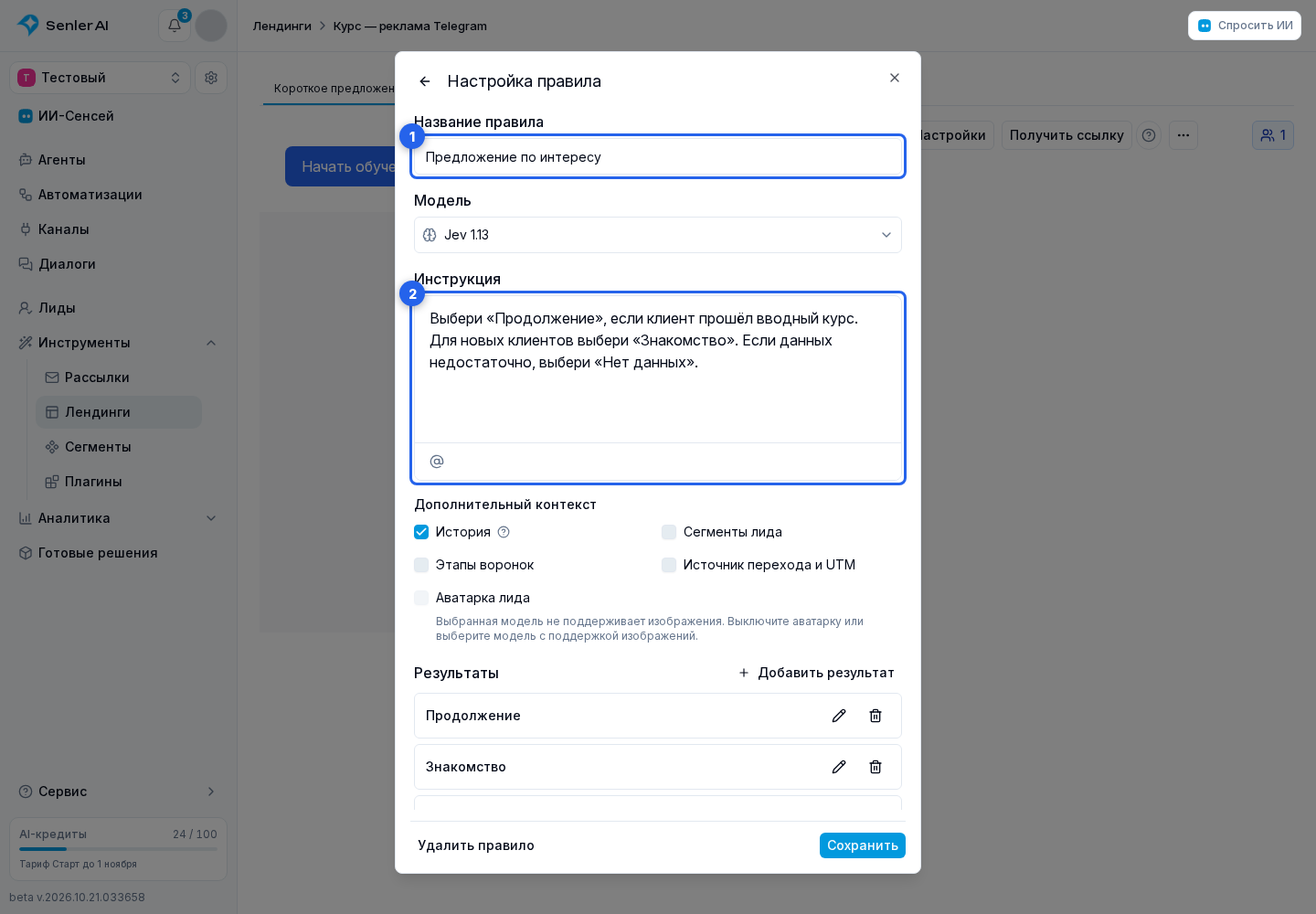Uncheck the История checkbox
1316x914 pixels.
[x=421, y=532]
